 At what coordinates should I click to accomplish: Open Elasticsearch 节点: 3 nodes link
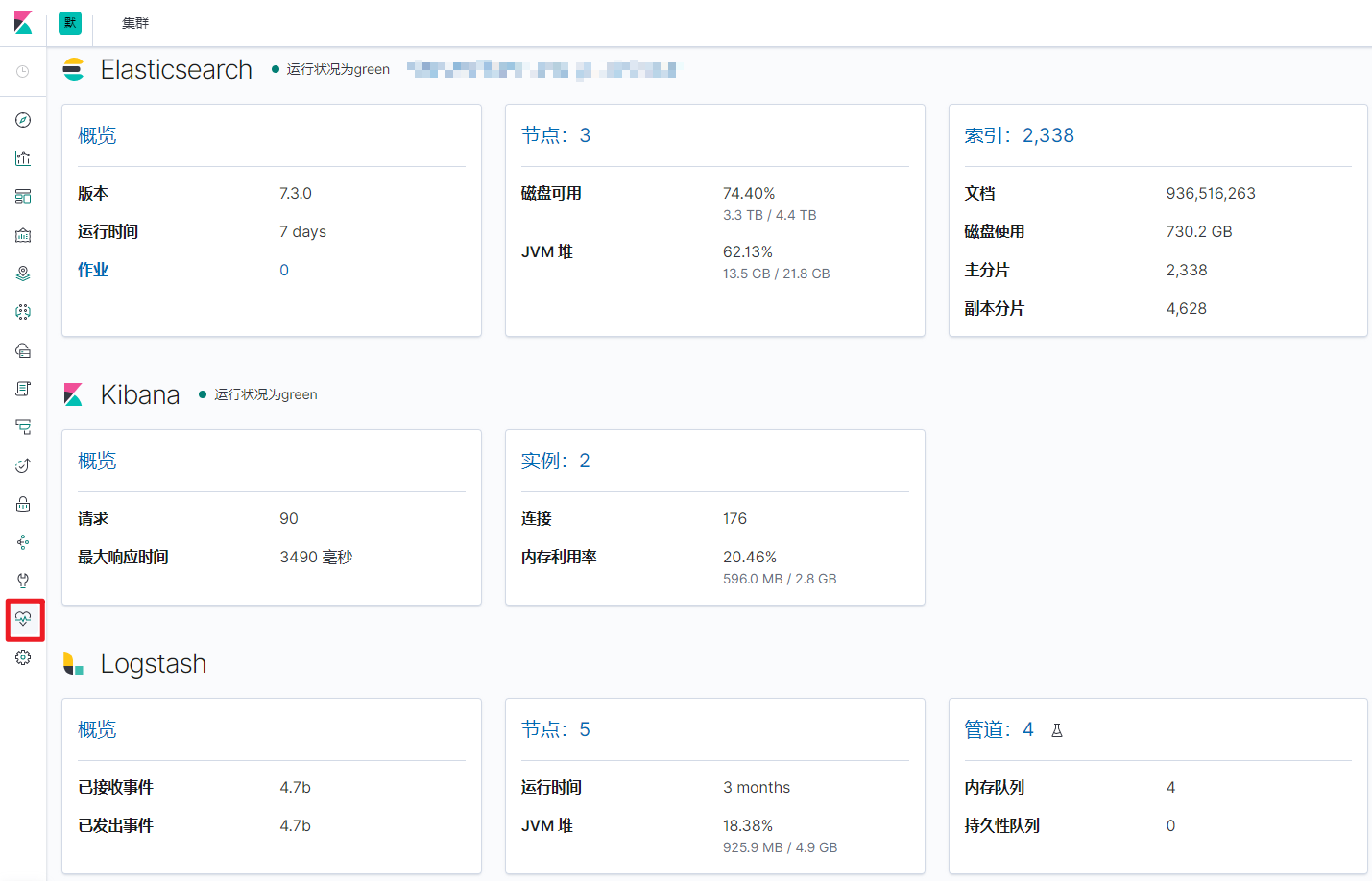(556, 135)
